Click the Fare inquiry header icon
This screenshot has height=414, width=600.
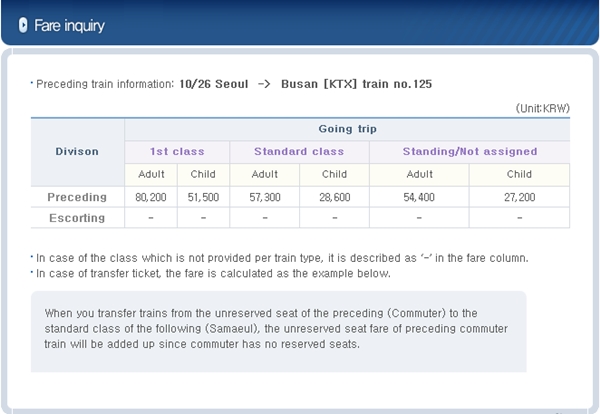[23, 25]
